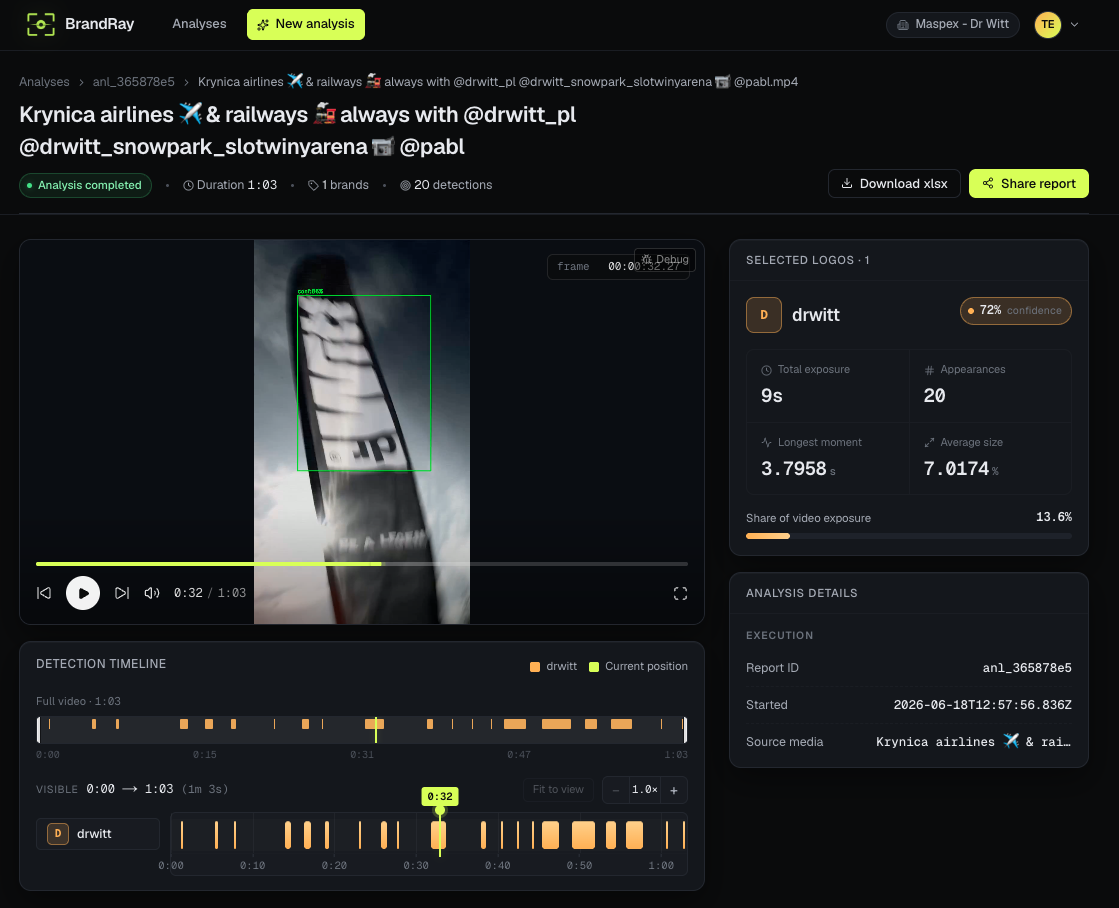Start a New analysis
Screen dimensions: 1119x908
point(305,24)
